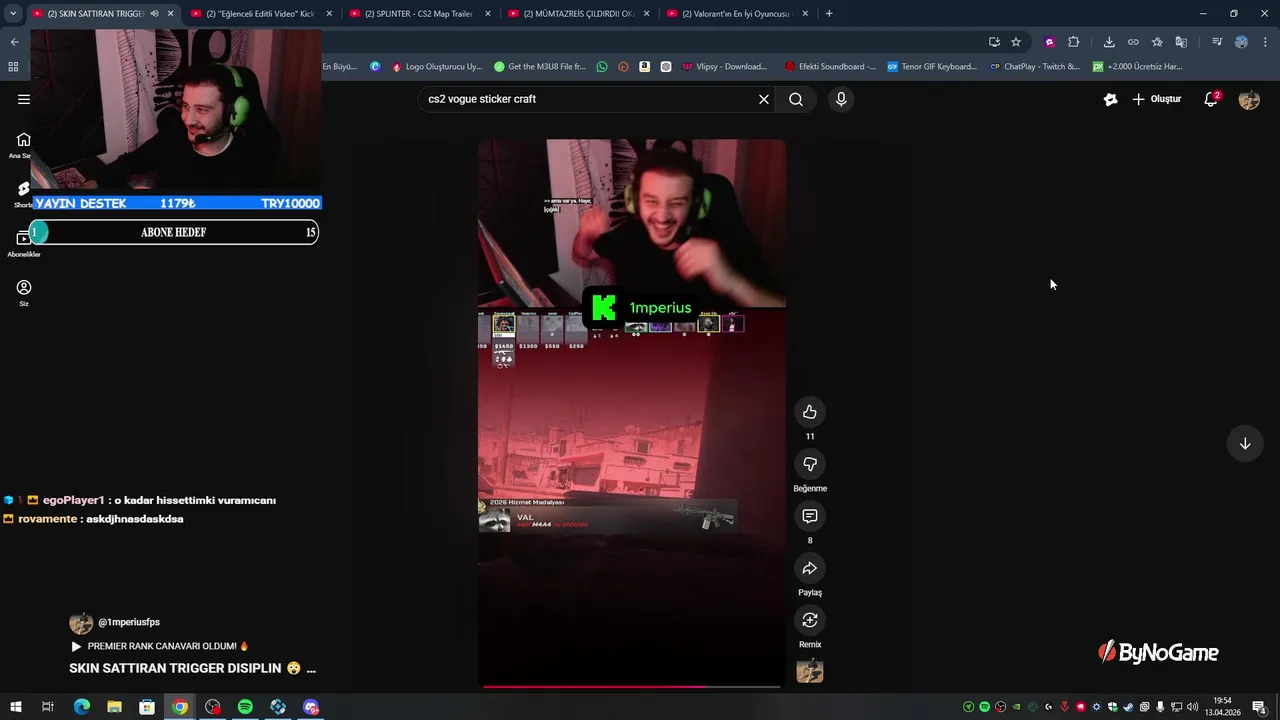Dislike the Shorts video (Beğenme)
The height and width of the screenshot is (720, 1280).
click(810, 464)
